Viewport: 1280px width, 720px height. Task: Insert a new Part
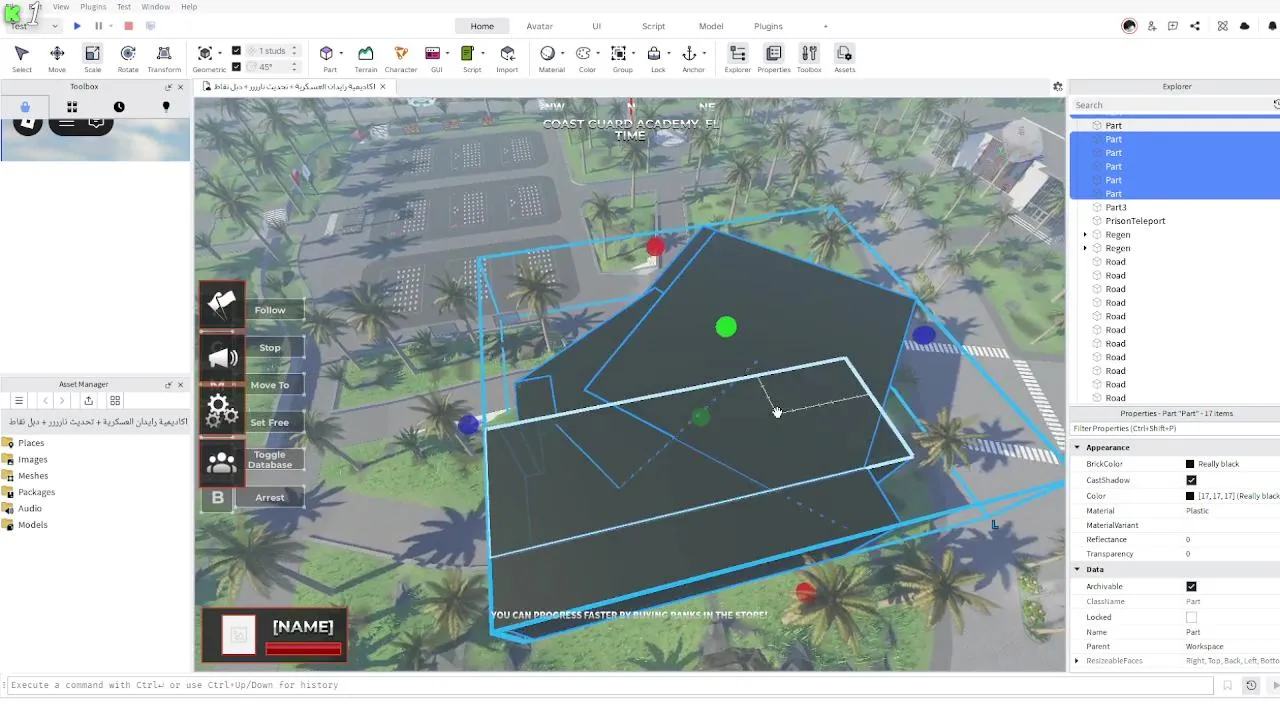(x=326, y=53)
